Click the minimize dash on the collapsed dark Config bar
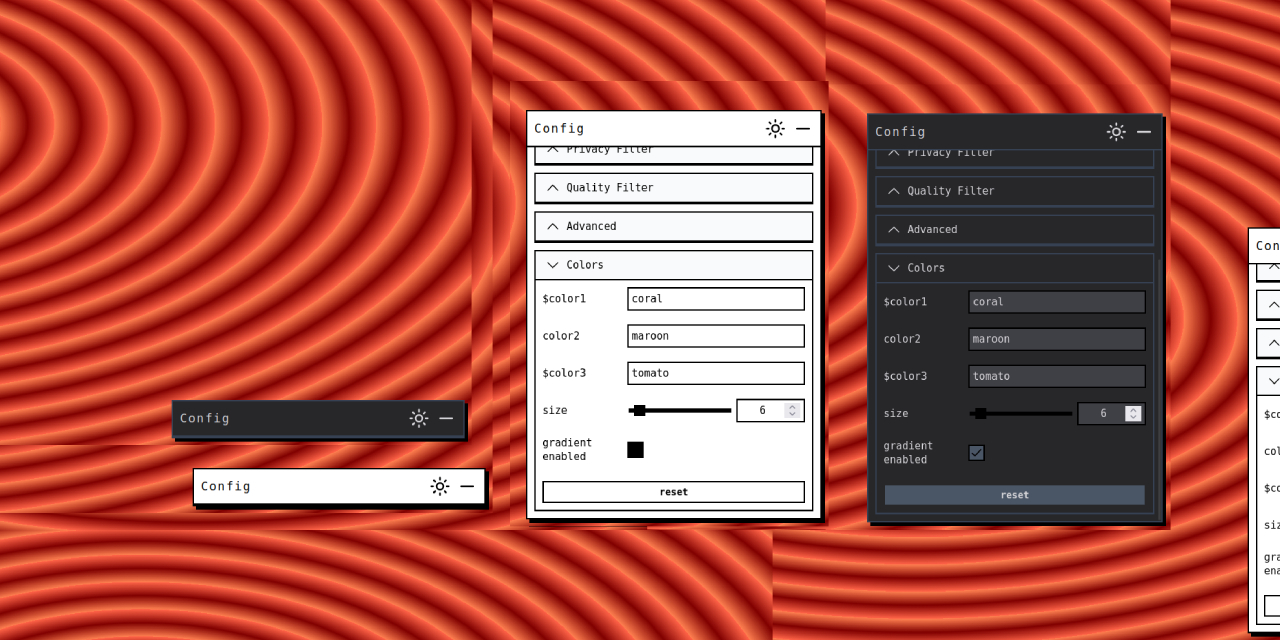The width and height of the screenshot is (1280, 640). tap(446, 418)
